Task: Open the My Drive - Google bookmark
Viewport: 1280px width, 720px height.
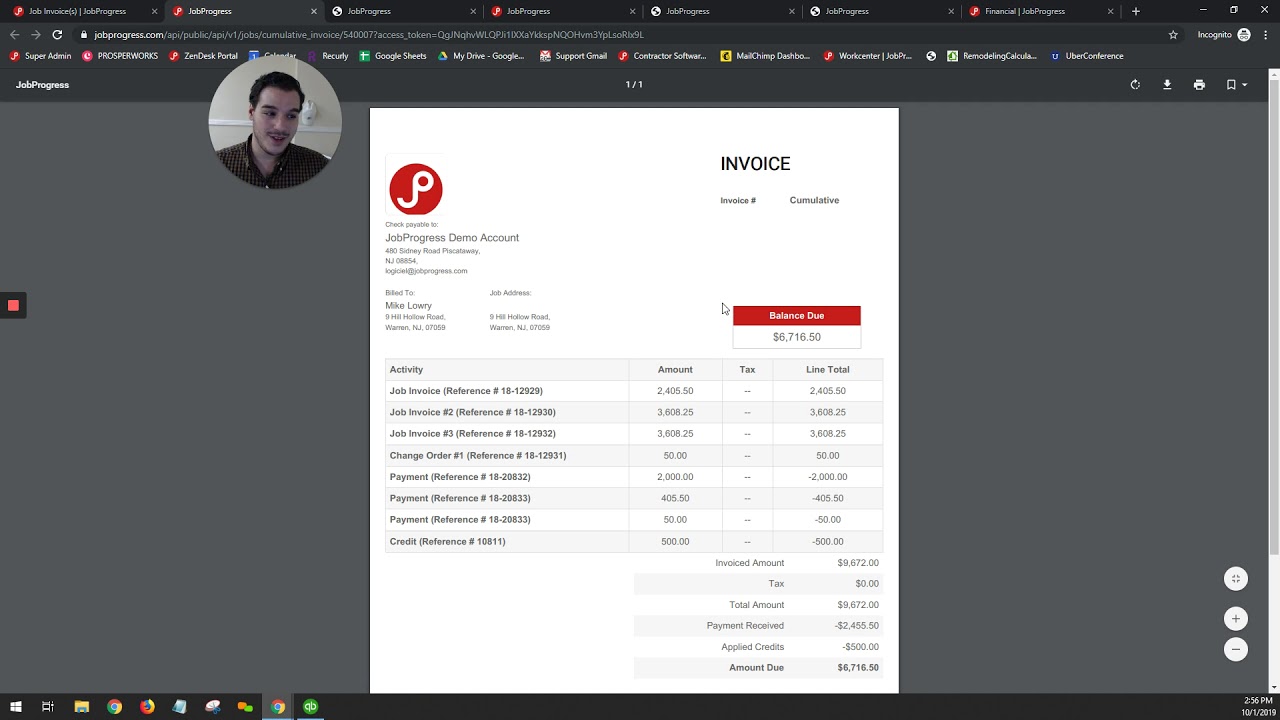Action: (481, 56)
